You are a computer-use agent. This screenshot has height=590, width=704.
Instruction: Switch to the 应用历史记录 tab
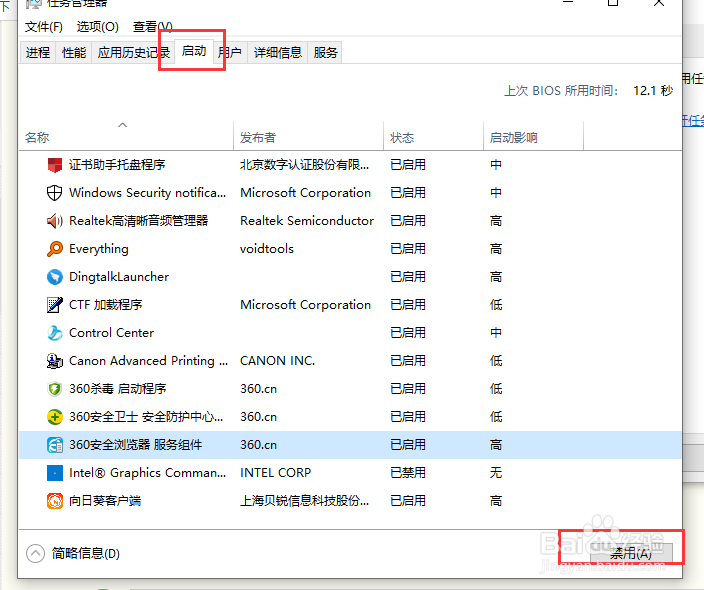click(x=134, y=53)
